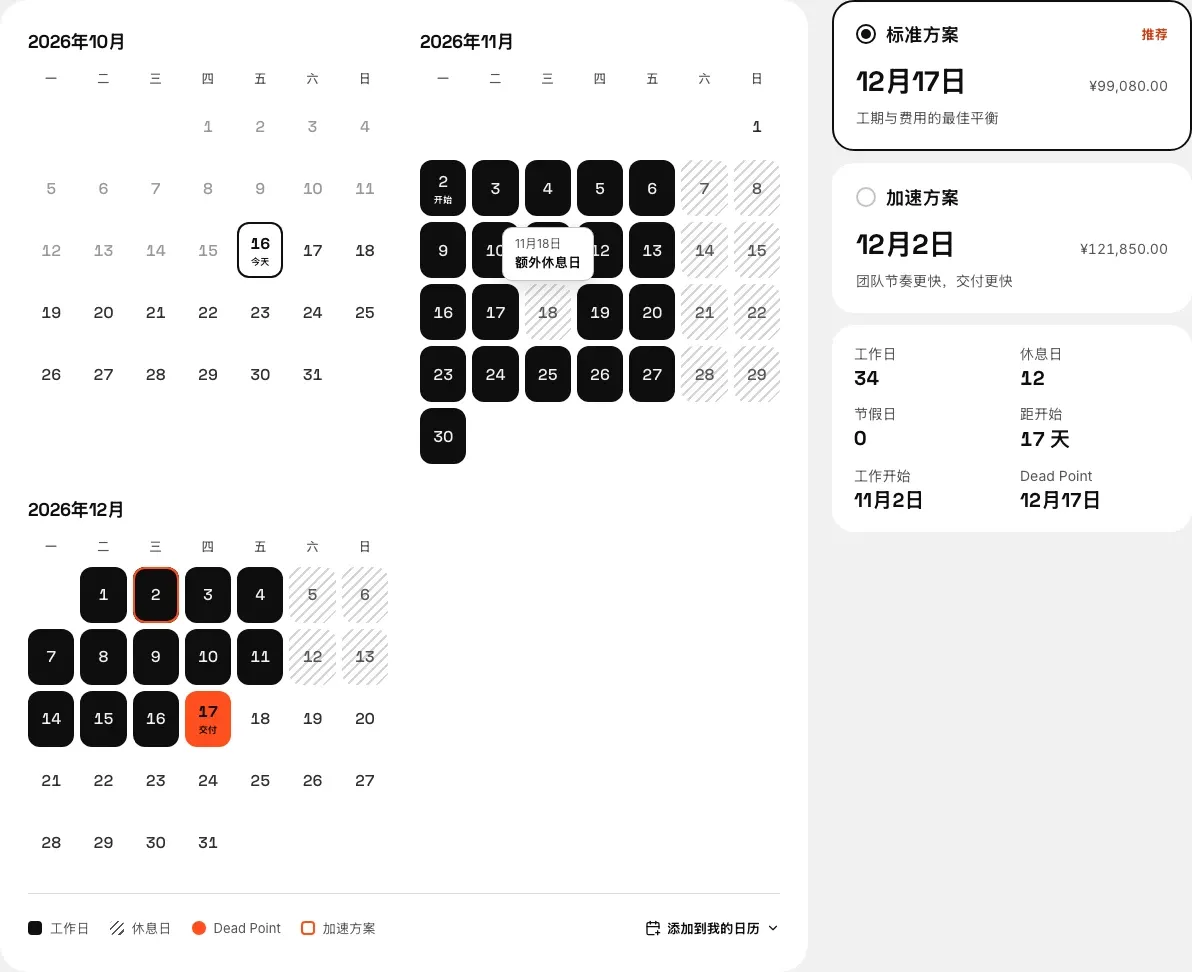Click November 13 working day

coord(651,250)
